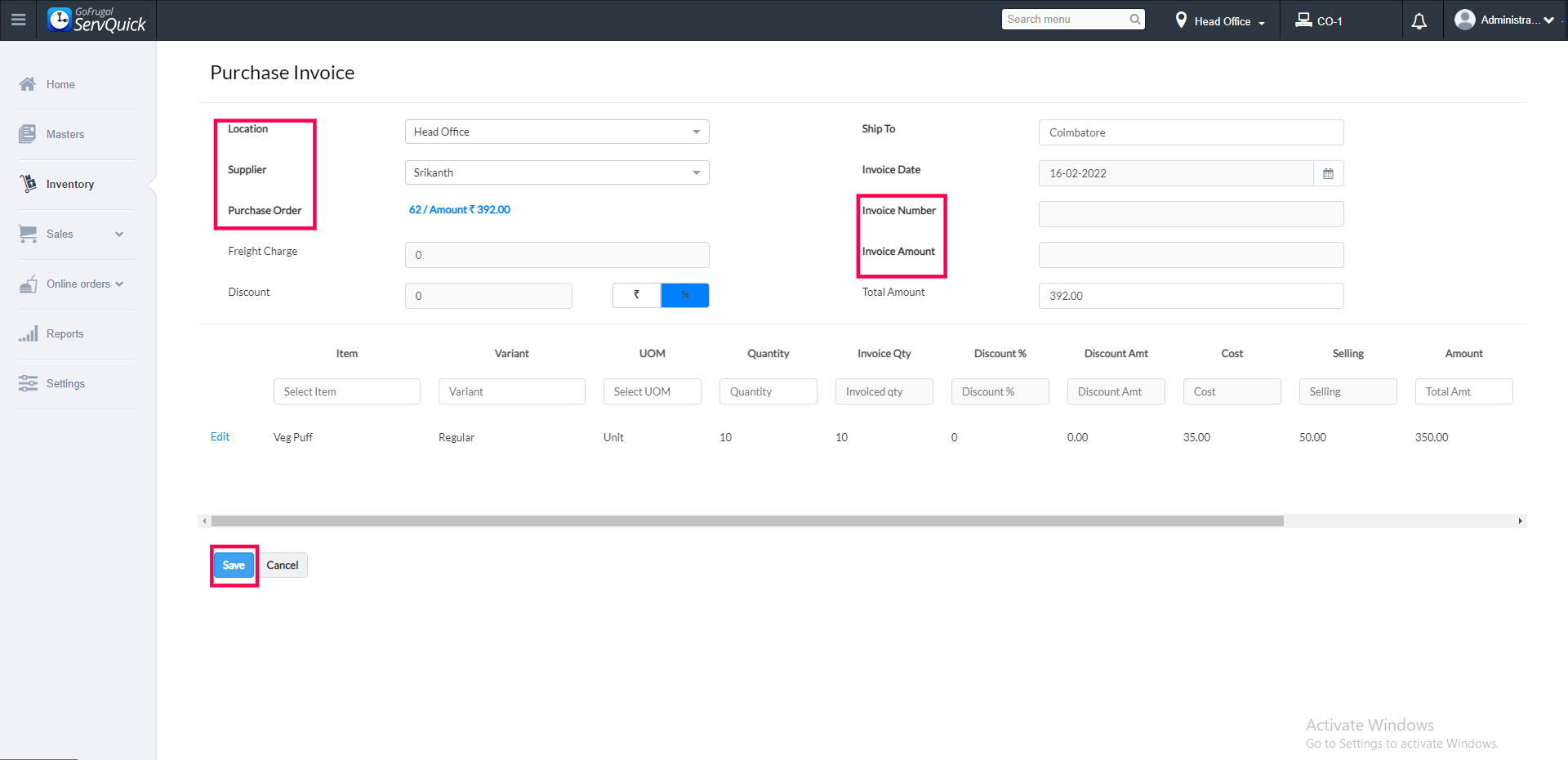
Task: Open the Select UOM field
Action: [x=653, y=391]
